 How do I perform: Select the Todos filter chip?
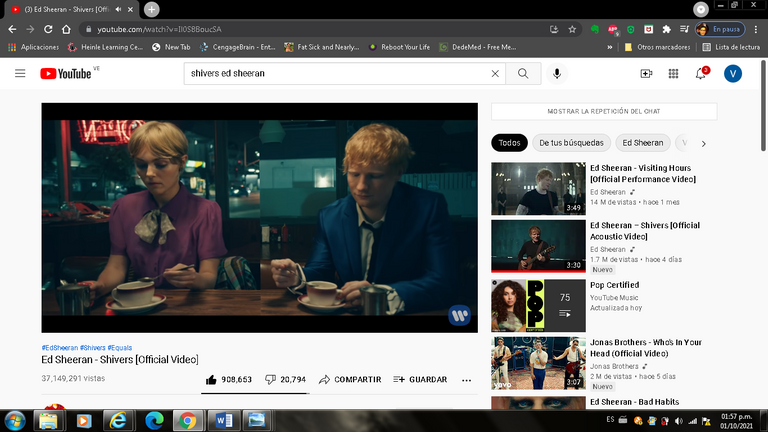(509, 143)
